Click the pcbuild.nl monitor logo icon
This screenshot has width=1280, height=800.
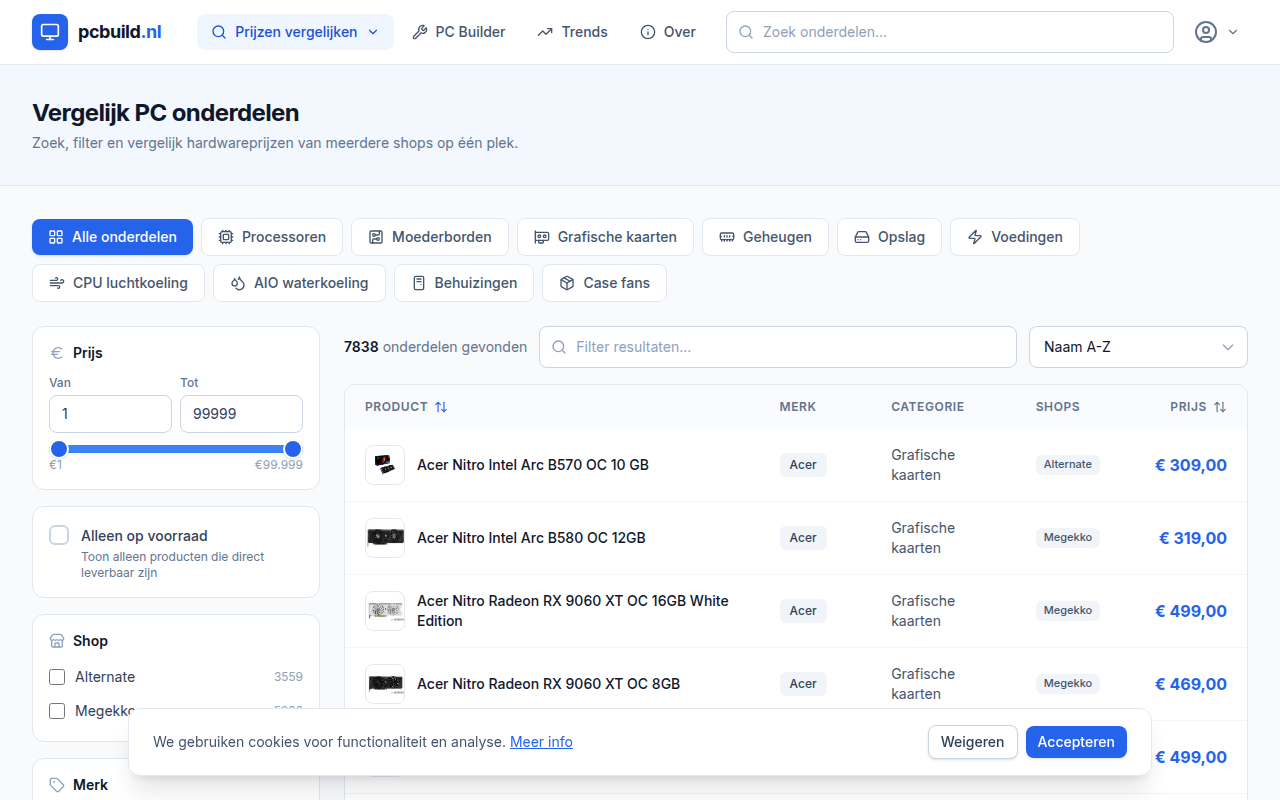tap(50, 32)
